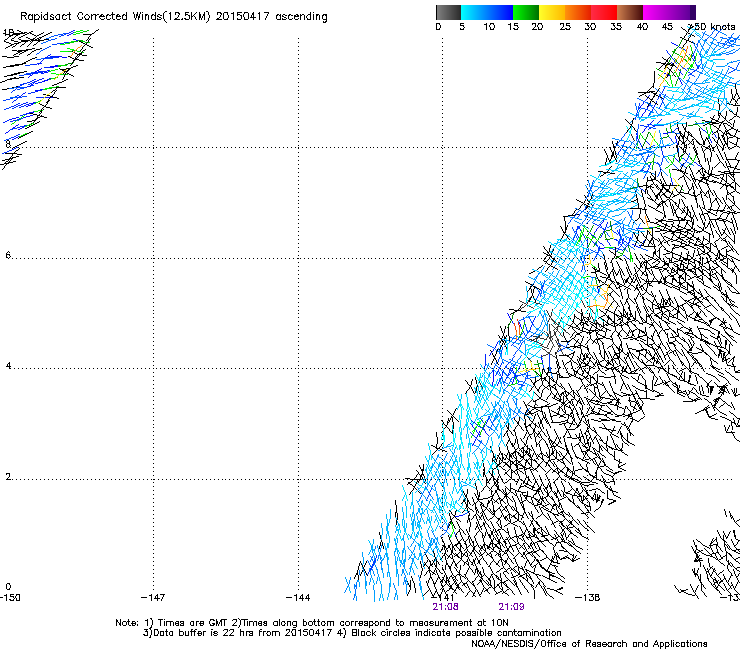Click the longitude label '-147'
740x650 pixels.
point(153,598)
